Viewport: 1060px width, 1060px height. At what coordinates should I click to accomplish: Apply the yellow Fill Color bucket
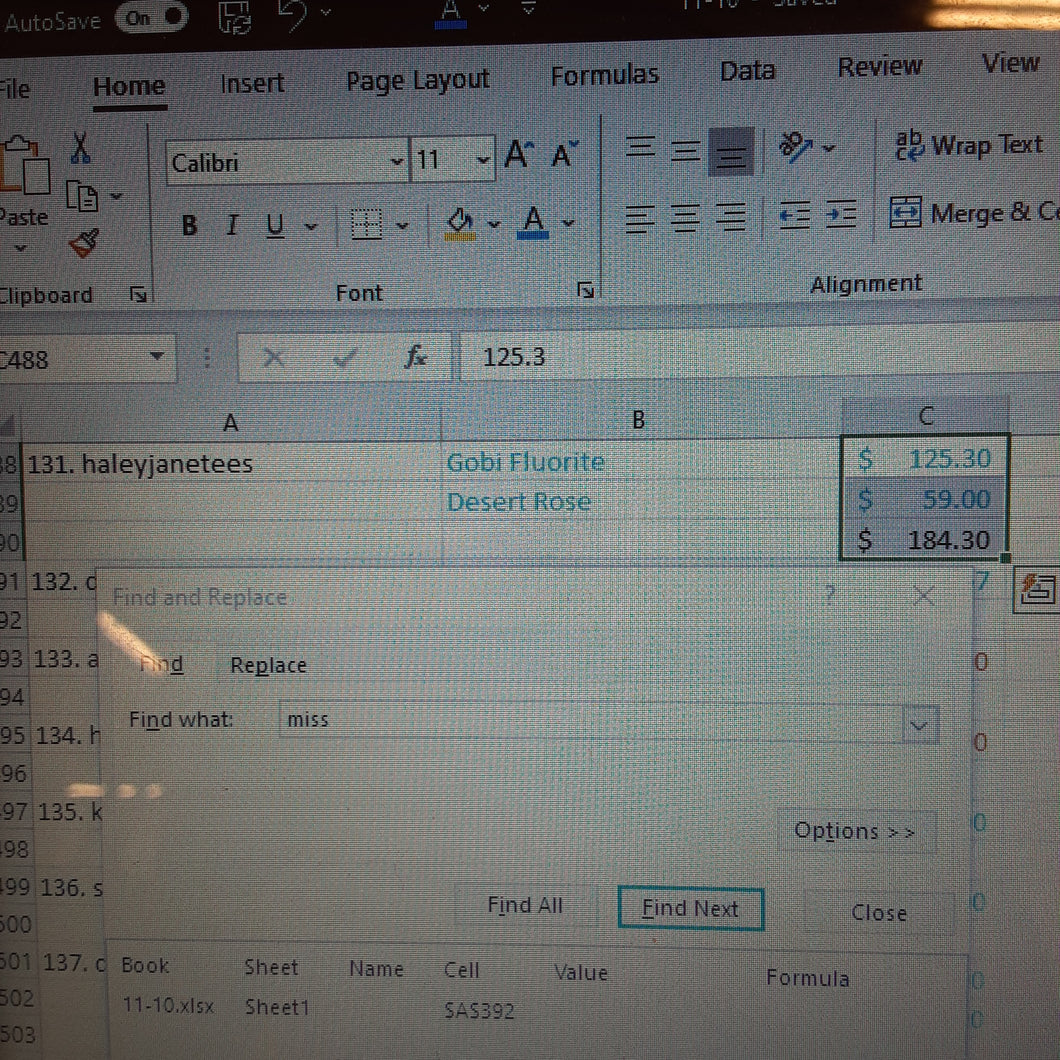pos(460,222)
